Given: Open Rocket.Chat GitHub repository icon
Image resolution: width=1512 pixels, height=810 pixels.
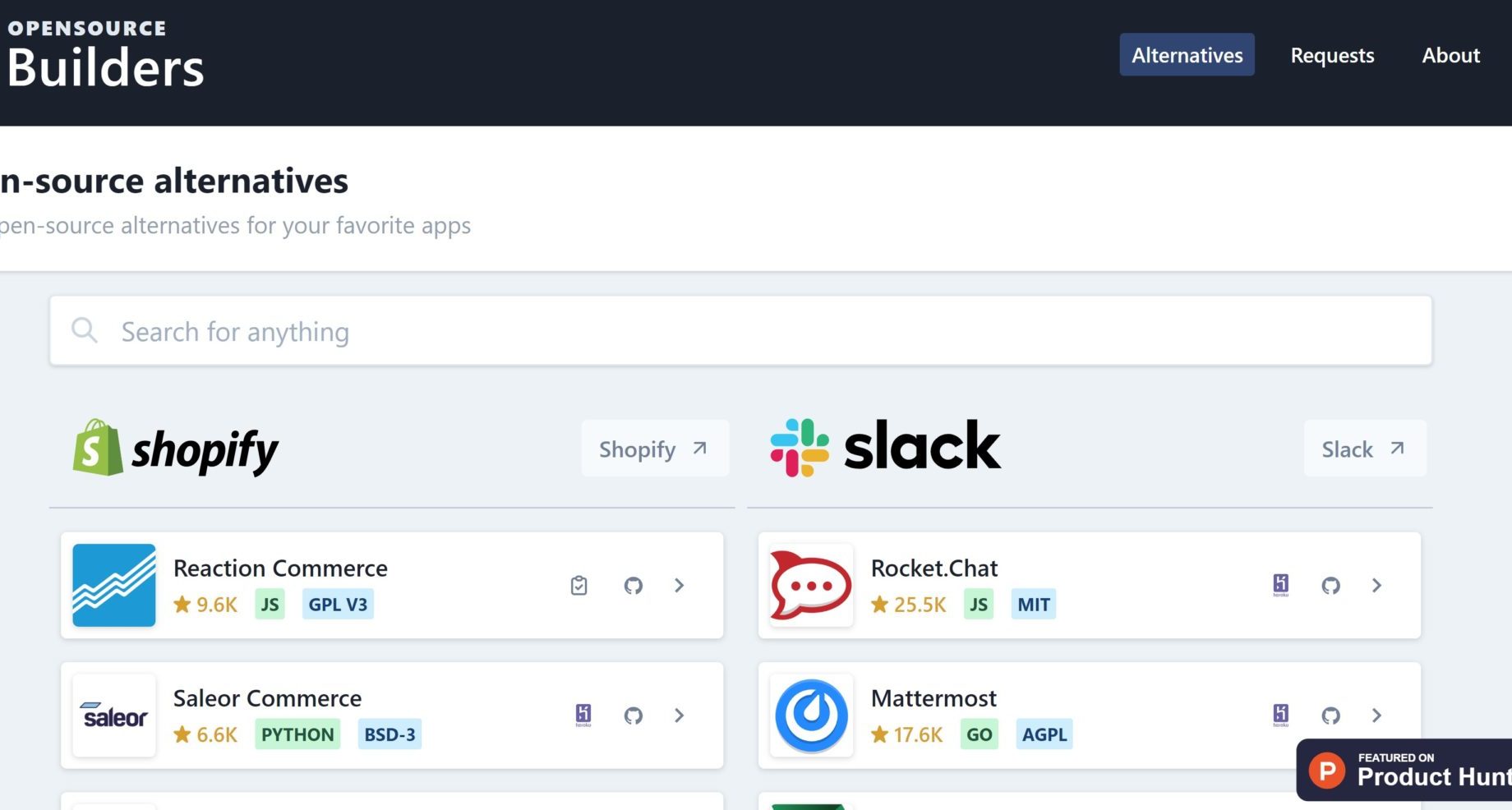Looking at the screenshot, I should click(x=1330, y=586).
